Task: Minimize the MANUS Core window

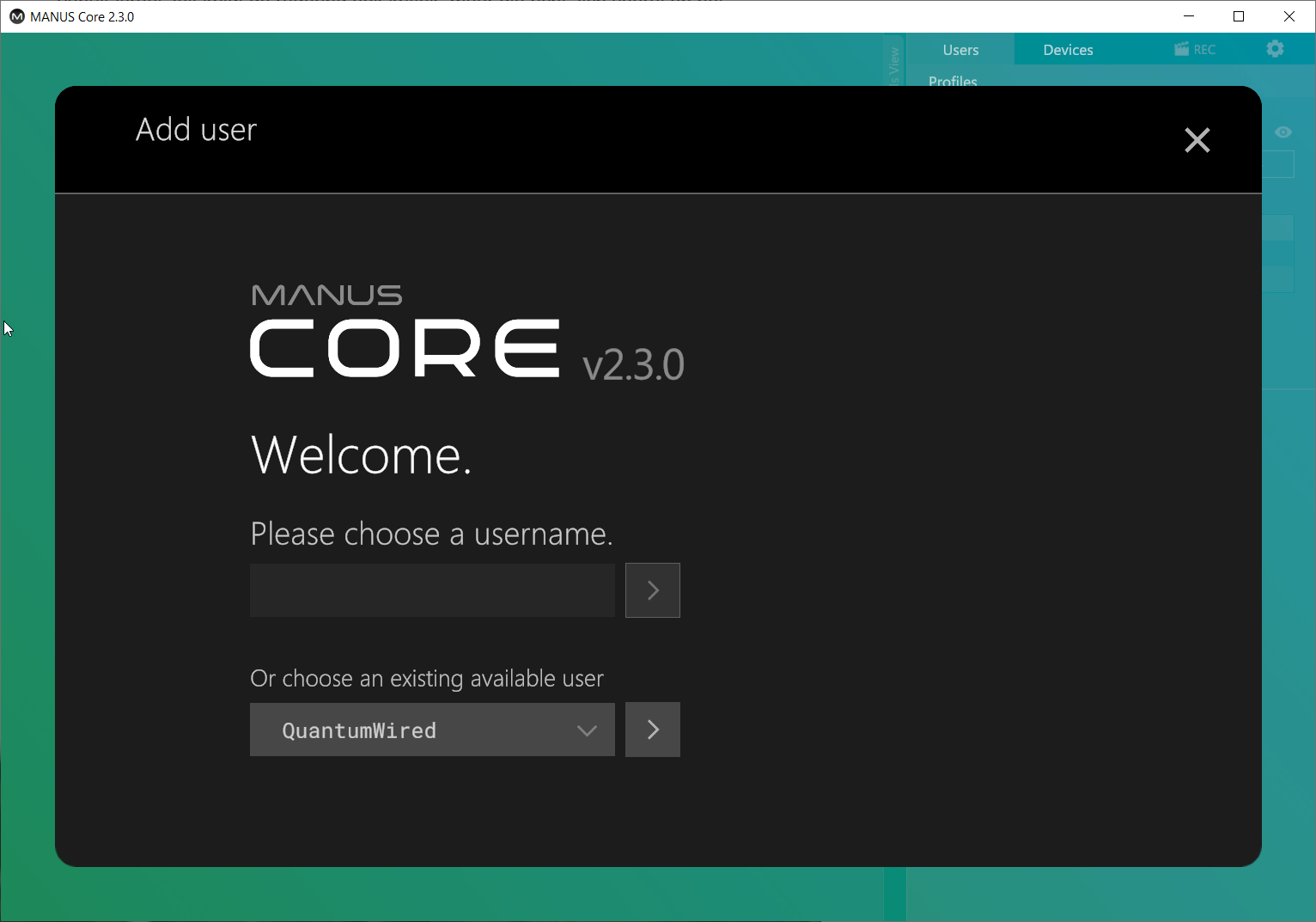Action: click(1189, 16)
